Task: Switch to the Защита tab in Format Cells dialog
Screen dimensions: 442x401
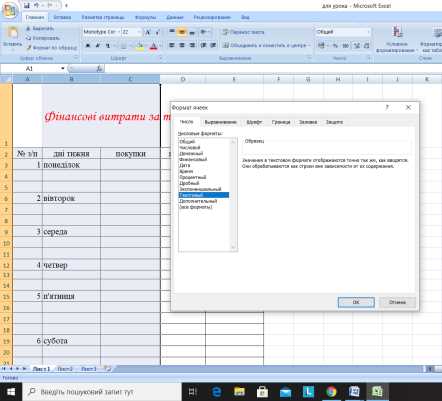Action: coord(334,122)
